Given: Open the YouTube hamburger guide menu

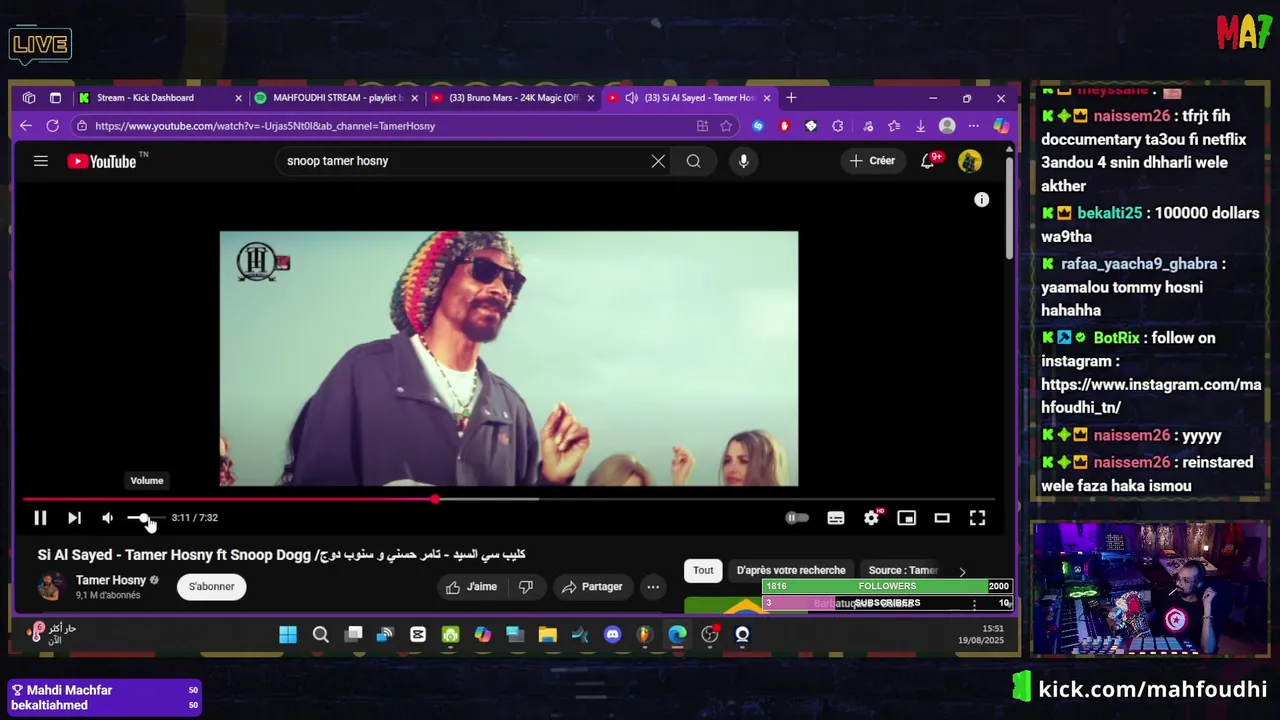Looking at the screenshot, I should (41, 161).
